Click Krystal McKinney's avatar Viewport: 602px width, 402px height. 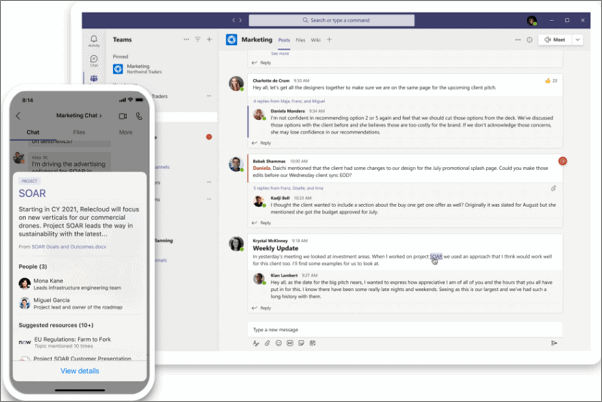(236, 244)
